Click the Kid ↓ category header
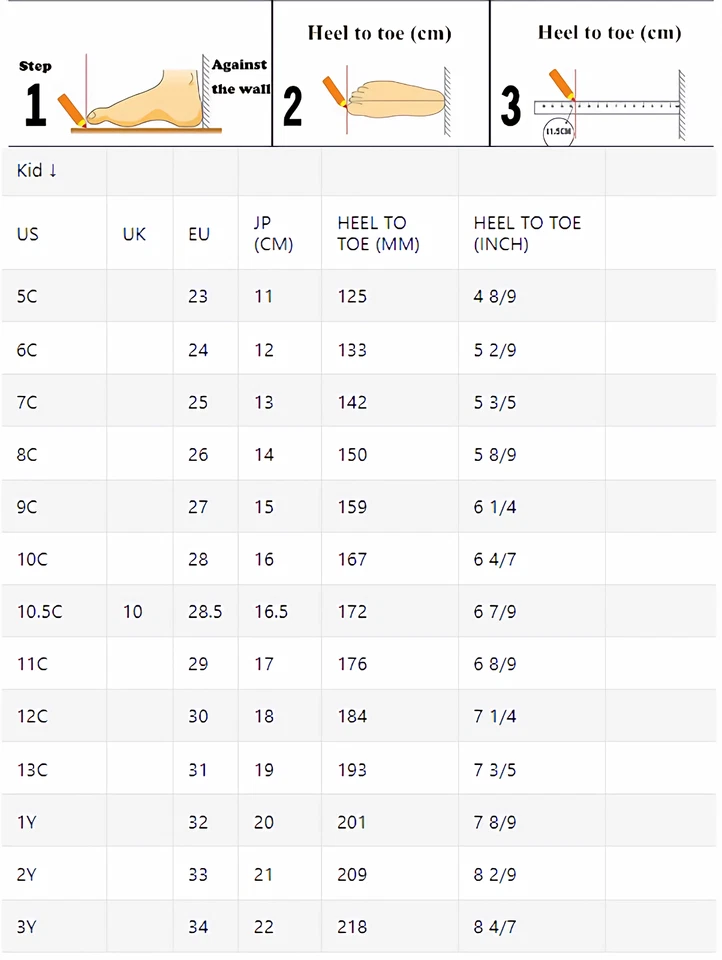This screenshot has height=960, width=722. (x=37, y=171)
